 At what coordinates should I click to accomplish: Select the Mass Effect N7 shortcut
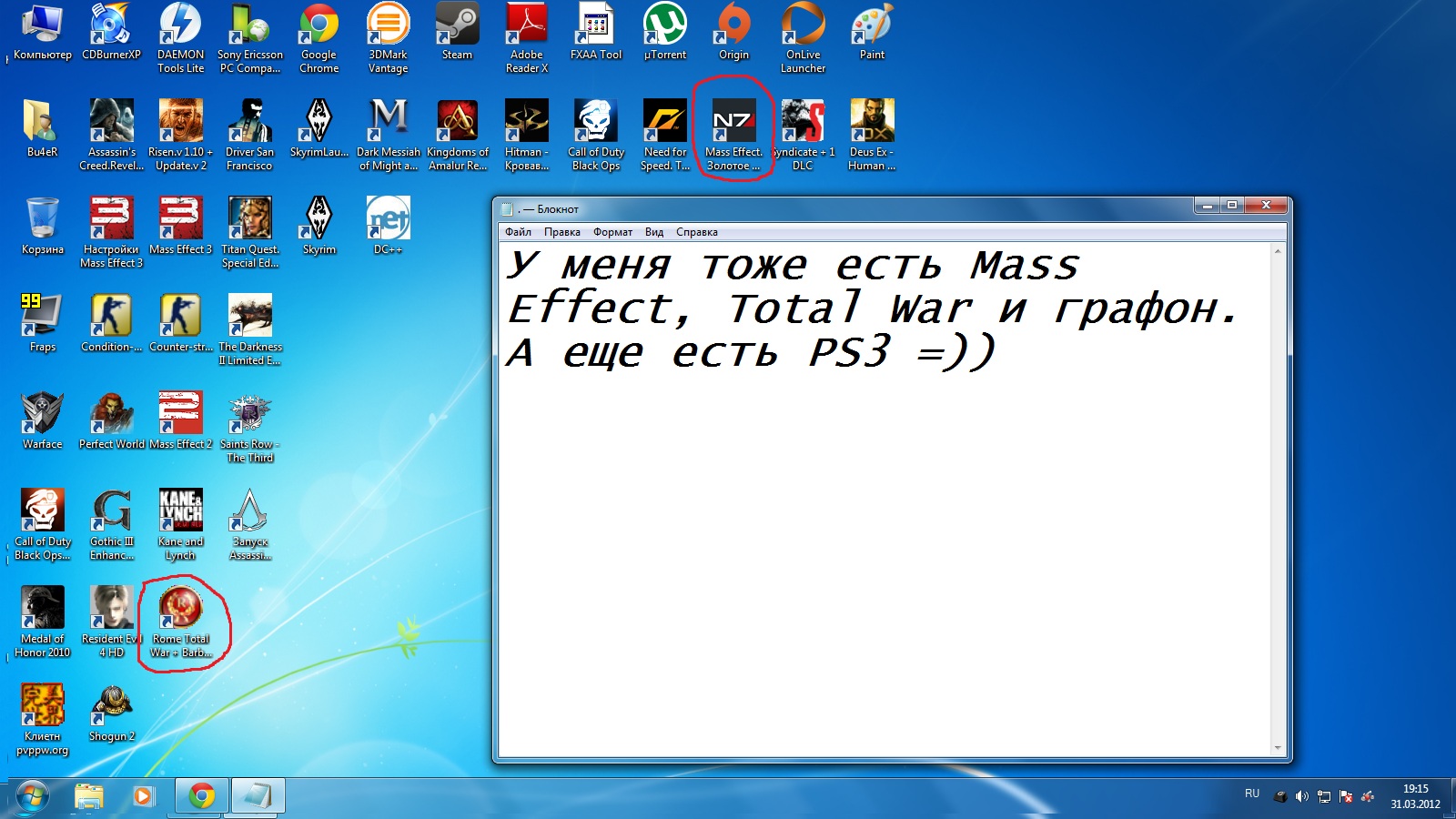pyautogui.click(x=733, y=135)
